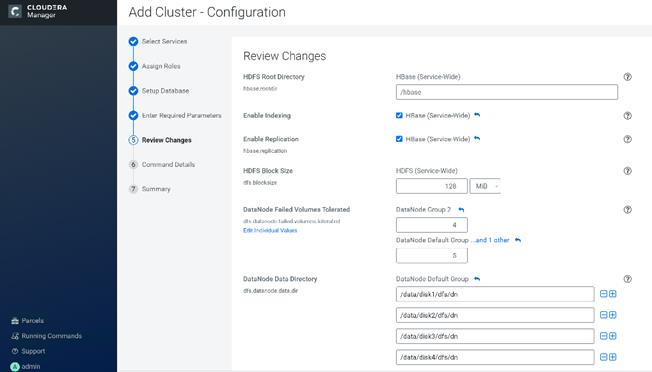Uncheck Enable Indexing HBase checkbox

399,116
